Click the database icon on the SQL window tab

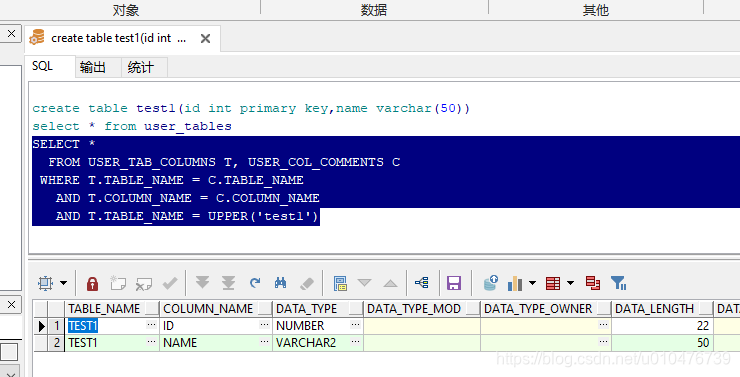(37, 37)
